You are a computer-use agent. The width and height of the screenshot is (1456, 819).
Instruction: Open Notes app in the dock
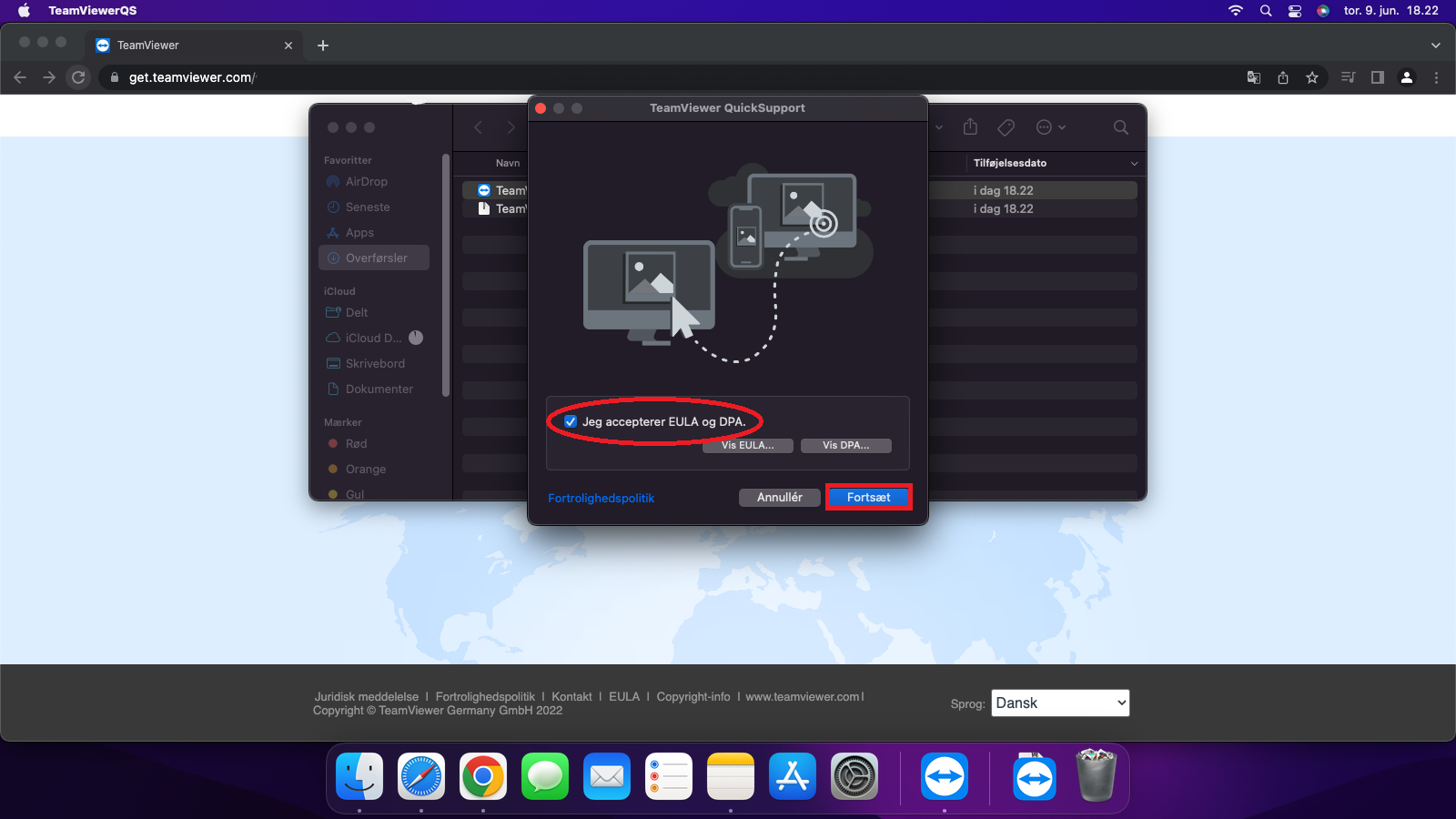pos(731,776)
